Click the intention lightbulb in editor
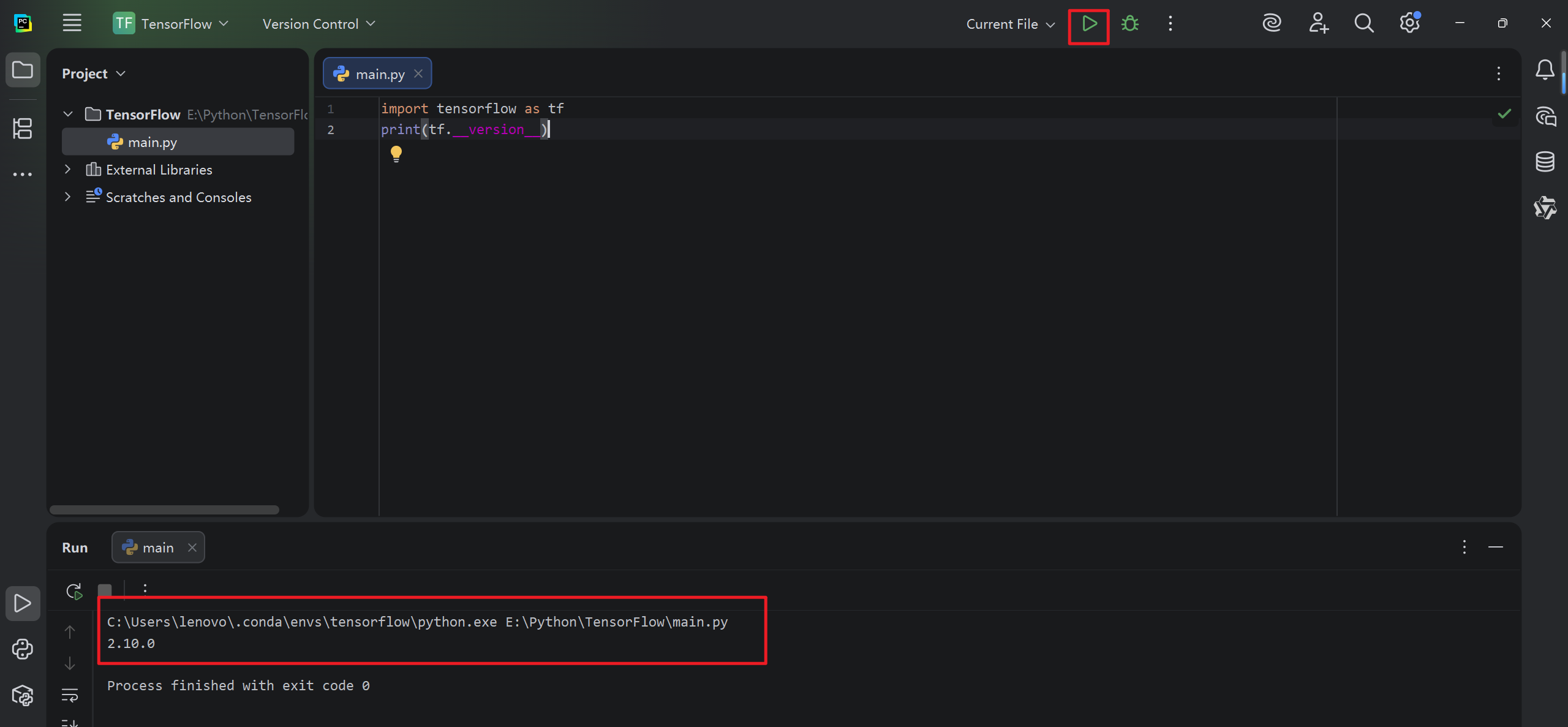1568x727 pixels. pyautogui.click(x=396, y=153)
